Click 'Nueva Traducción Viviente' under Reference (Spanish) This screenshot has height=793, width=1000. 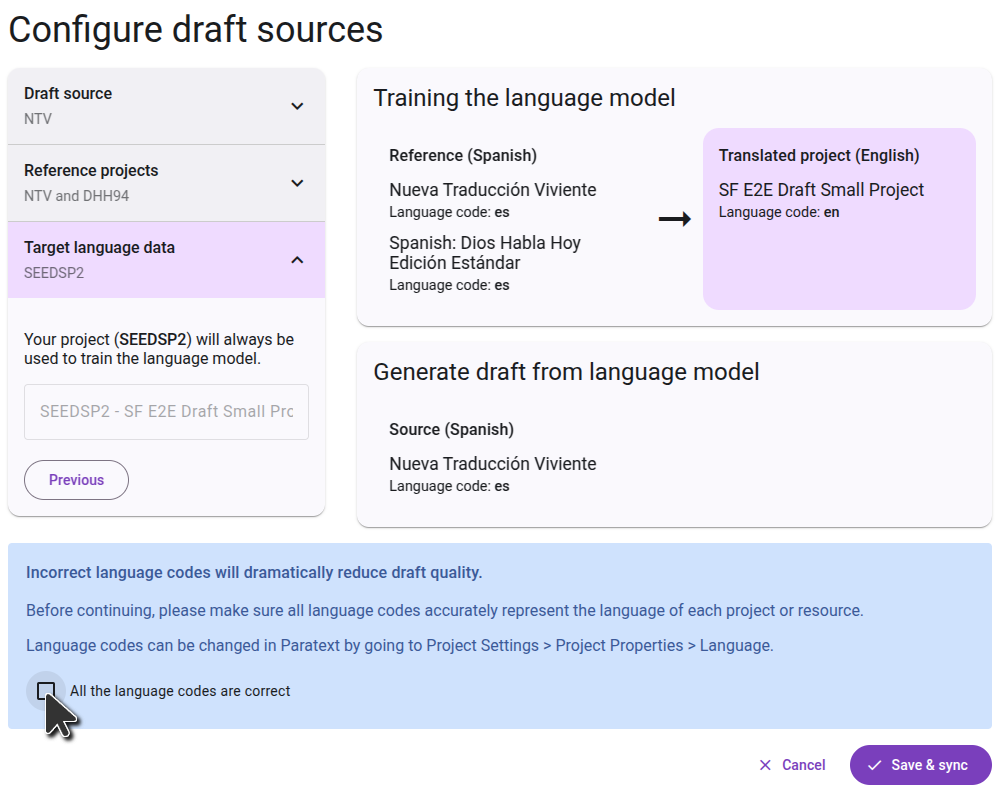click(492, 189)
